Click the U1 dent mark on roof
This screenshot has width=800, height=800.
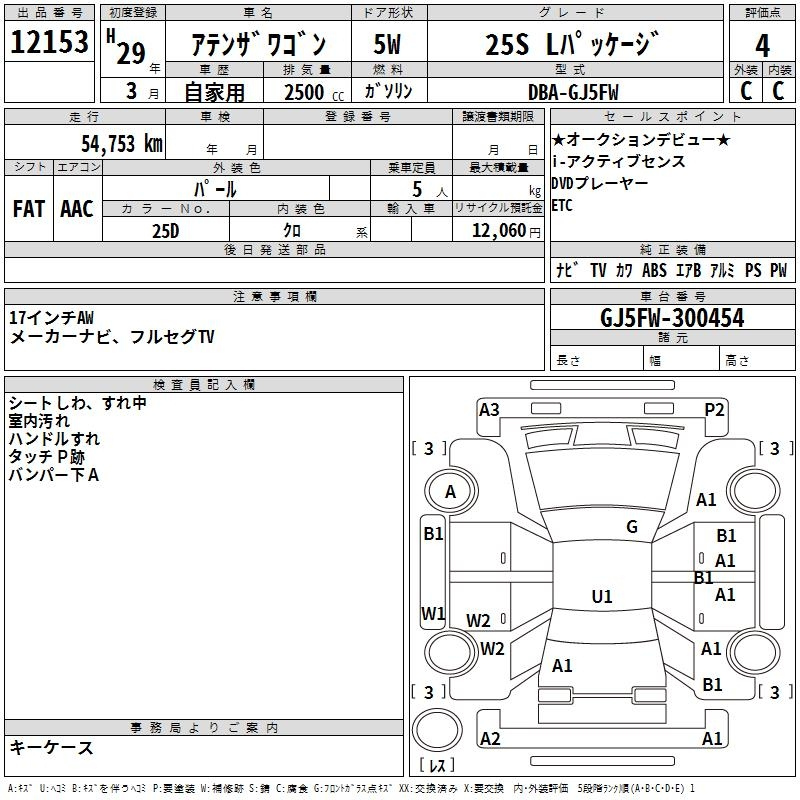pyautogui.click(x=602, y=597)
